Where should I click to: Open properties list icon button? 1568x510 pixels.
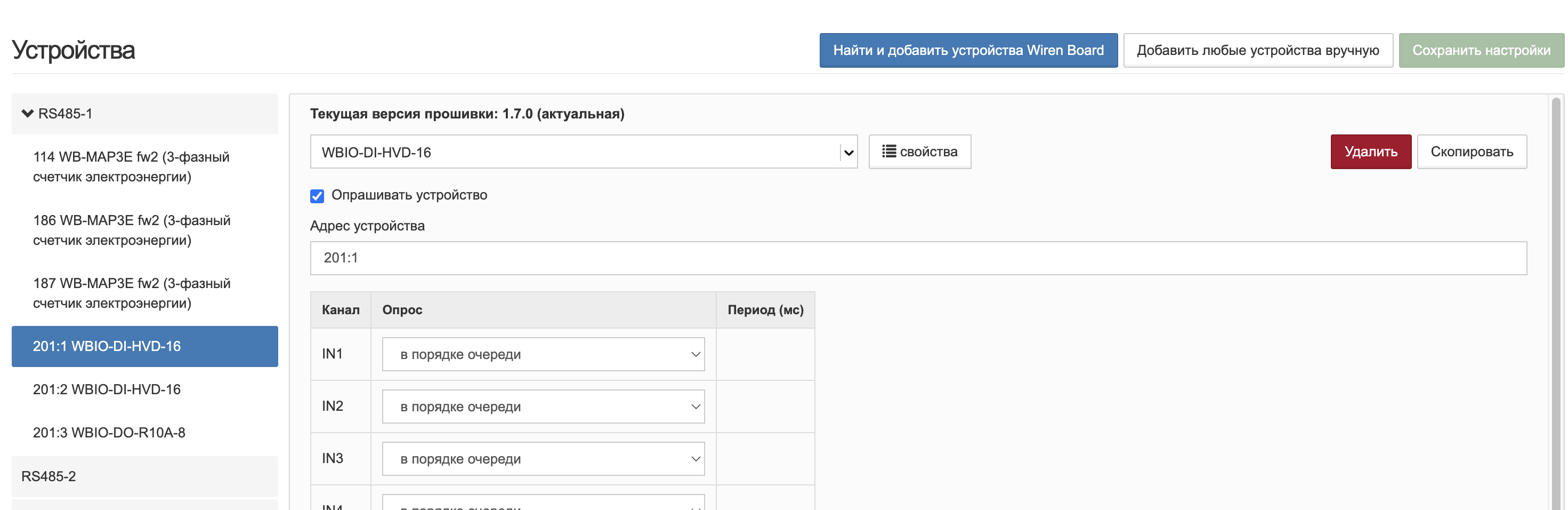919,152
